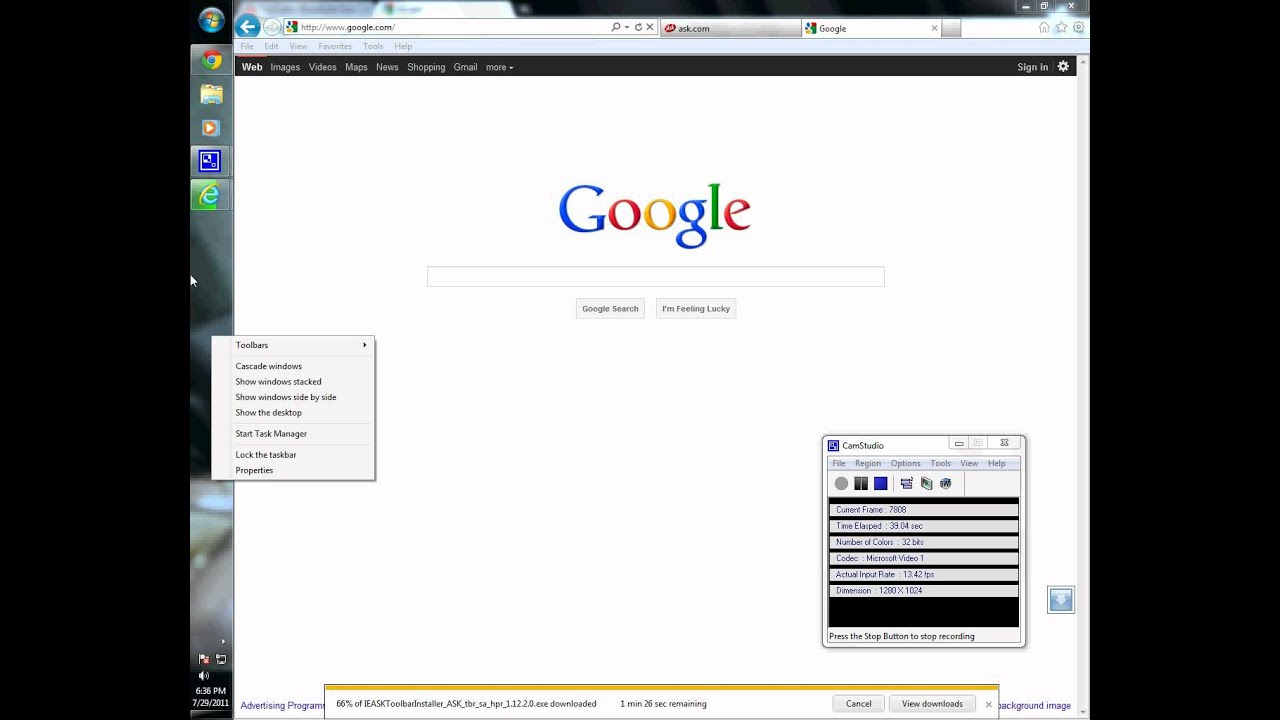Viewport: 1280px width, 720px height.
Task: Choose Show the desktop
Action: [x=294, y=412]
